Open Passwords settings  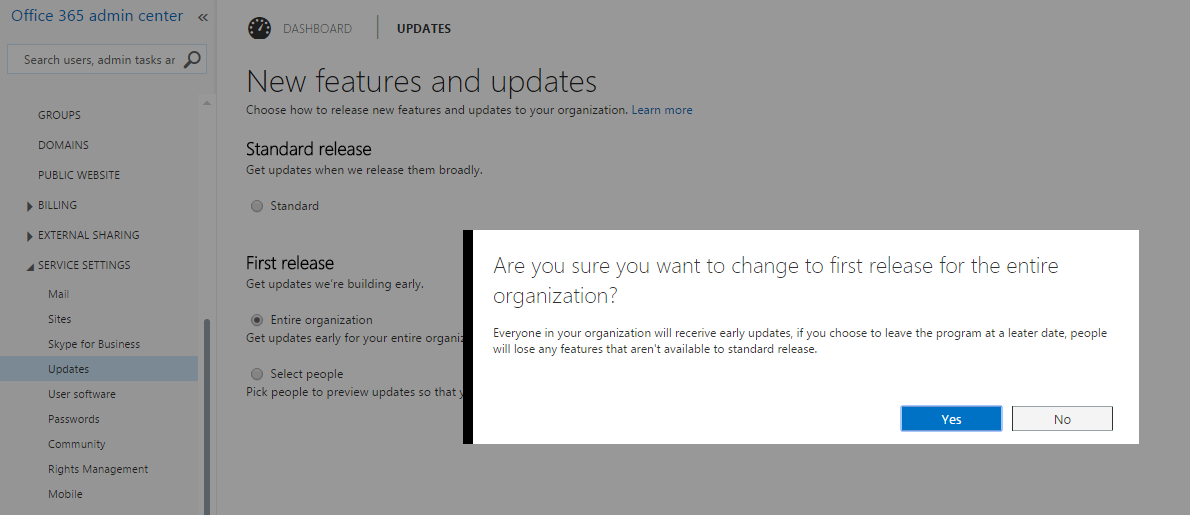point(74,419)
